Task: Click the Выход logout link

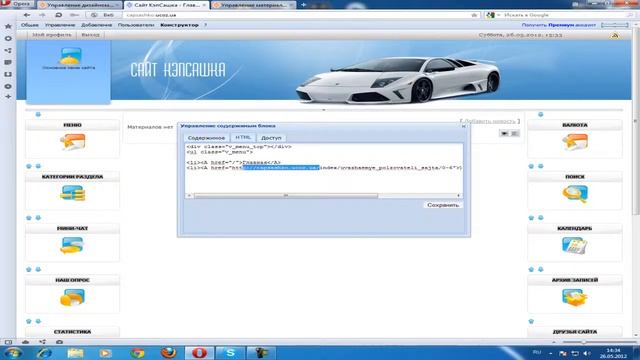Action: click(90, 35)
